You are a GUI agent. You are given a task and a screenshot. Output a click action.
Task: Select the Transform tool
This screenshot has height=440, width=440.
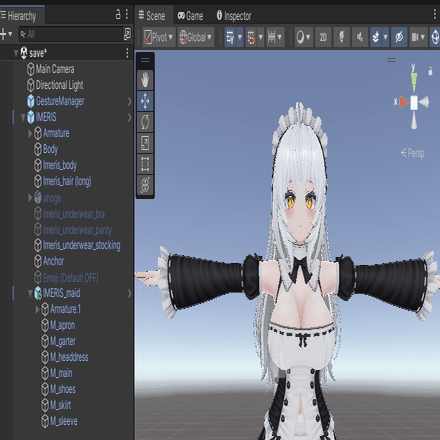[145, 185]
